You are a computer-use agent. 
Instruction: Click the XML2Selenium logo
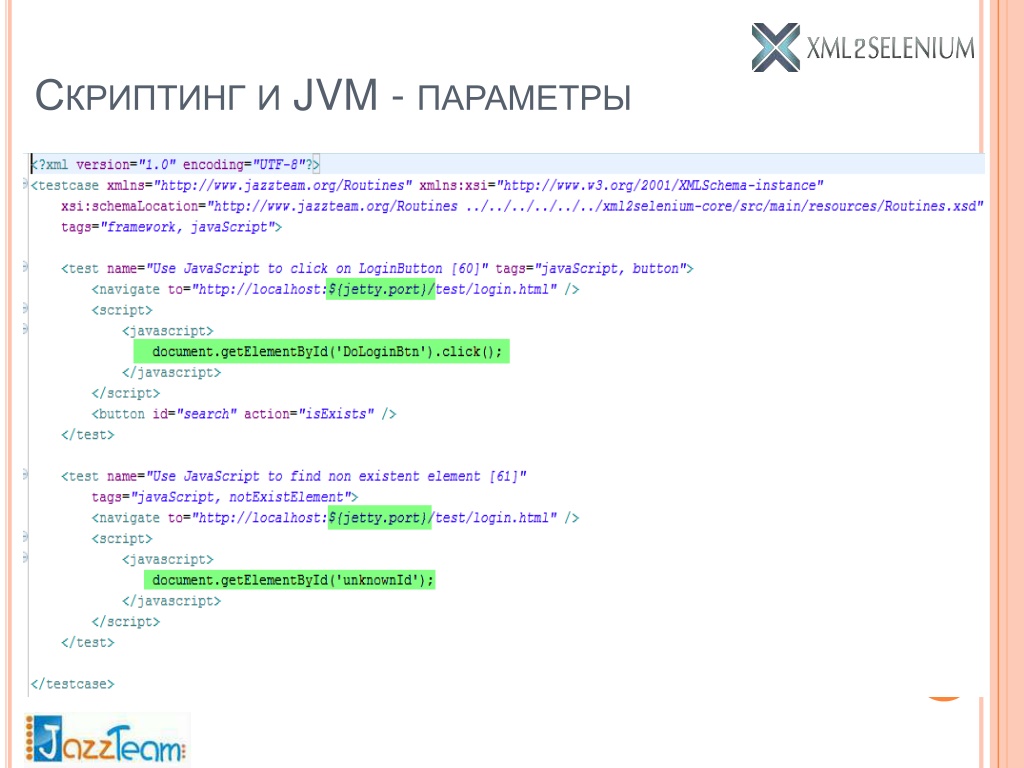click(x=863, y=47)
